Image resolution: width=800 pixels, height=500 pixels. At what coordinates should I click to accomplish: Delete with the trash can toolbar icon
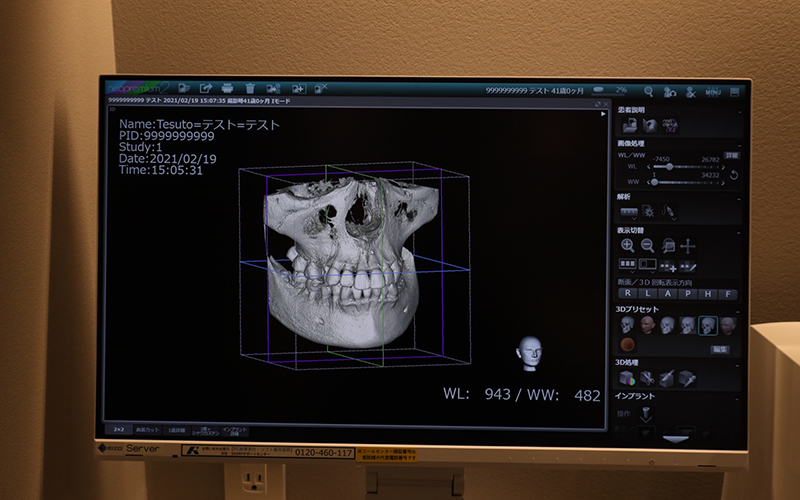(x=249, y=88)
